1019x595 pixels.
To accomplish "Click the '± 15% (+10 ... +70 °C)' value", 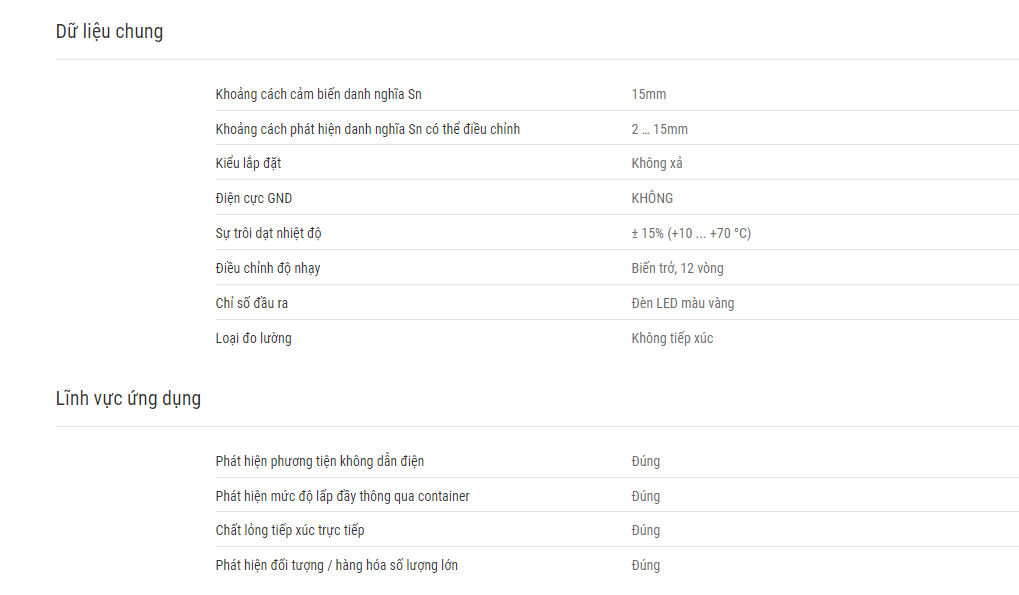I will click(x=691, y=234).
